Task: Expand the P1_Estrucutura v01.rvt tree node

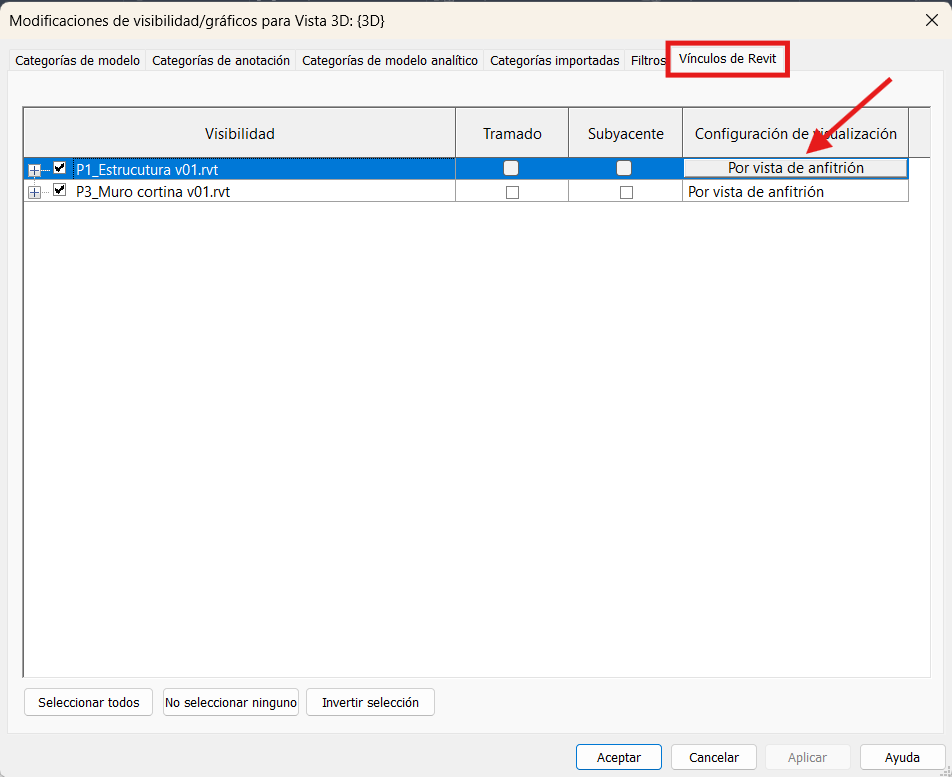Action: point(35,170)
